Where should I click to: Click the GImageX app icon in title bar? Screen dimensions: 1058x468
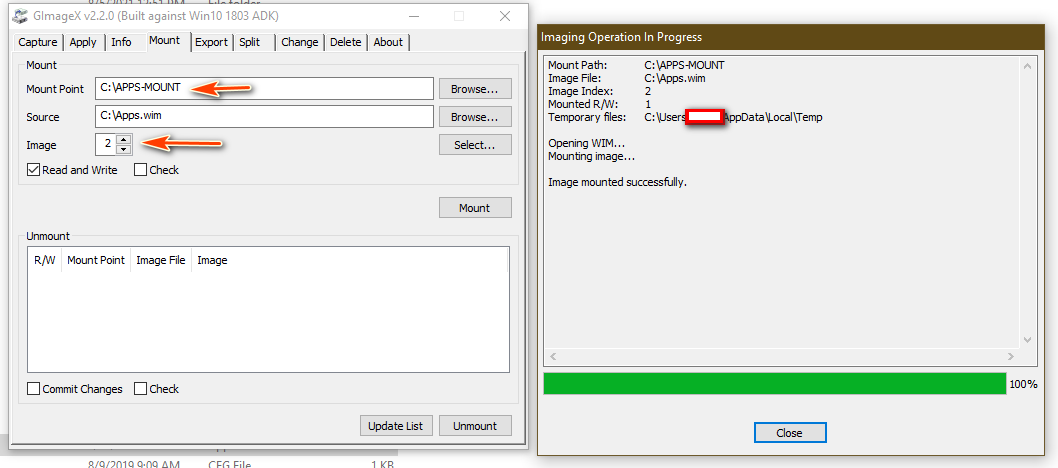tap(20, 16)
